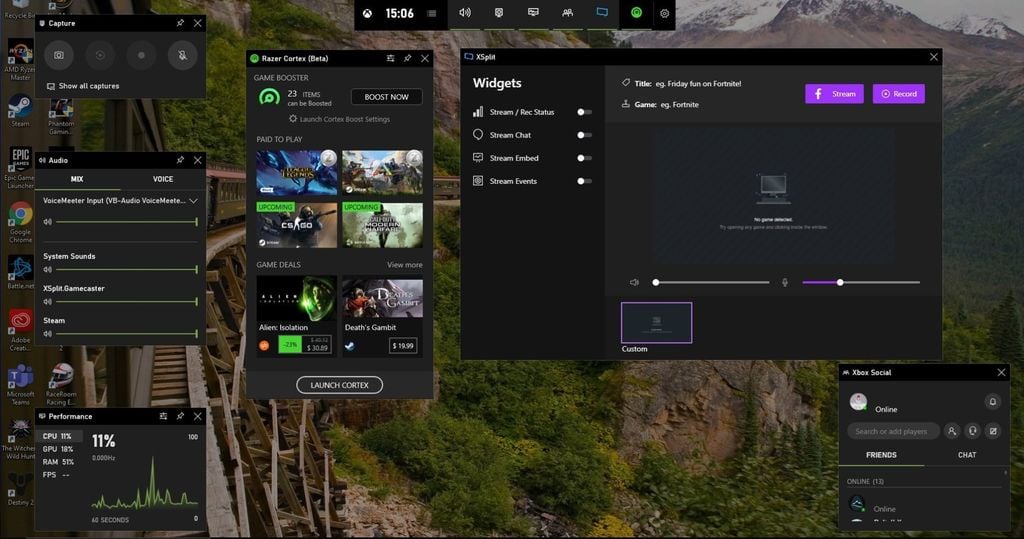1024x539 pixels.
Task: Open Launch Cortex Boost Settings link
Action: point(340,119)
